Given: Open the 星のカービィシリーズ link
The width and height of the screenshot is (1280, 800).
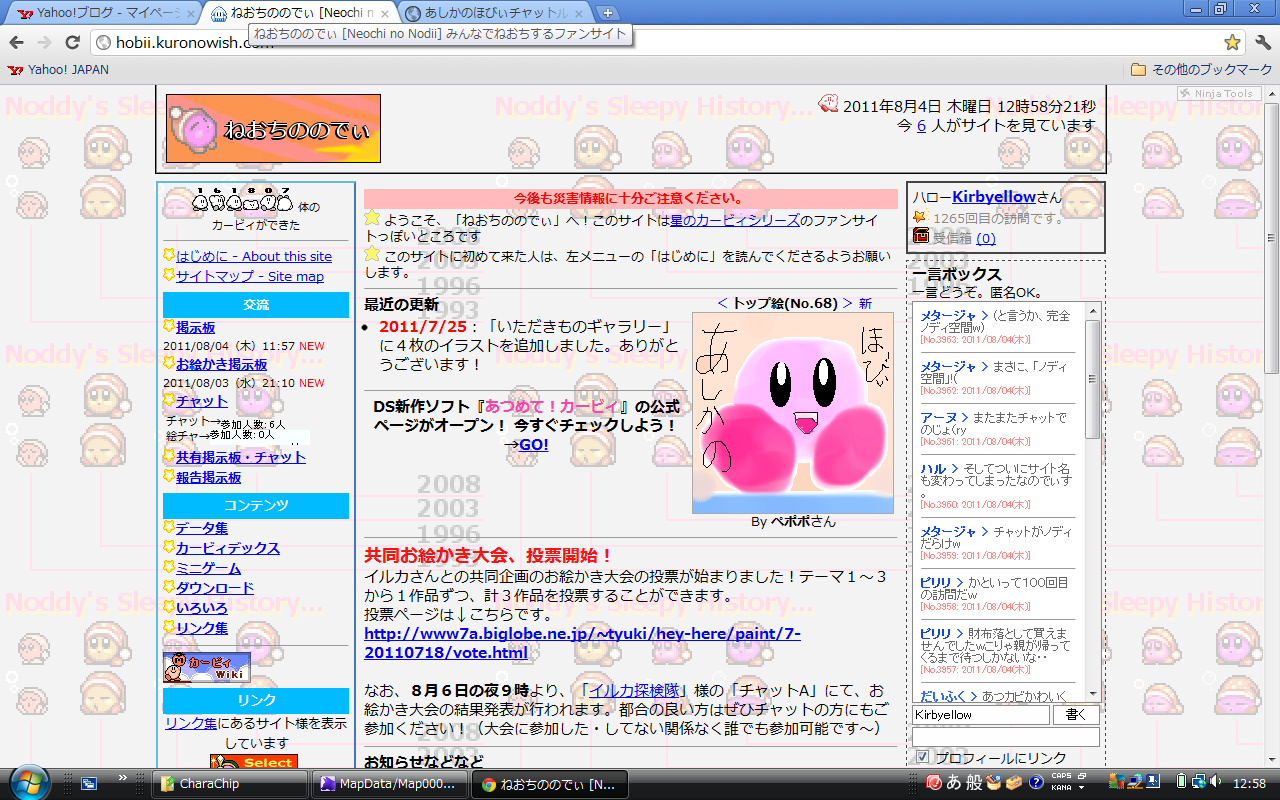Looking at the screenshot, I should 735,220.
